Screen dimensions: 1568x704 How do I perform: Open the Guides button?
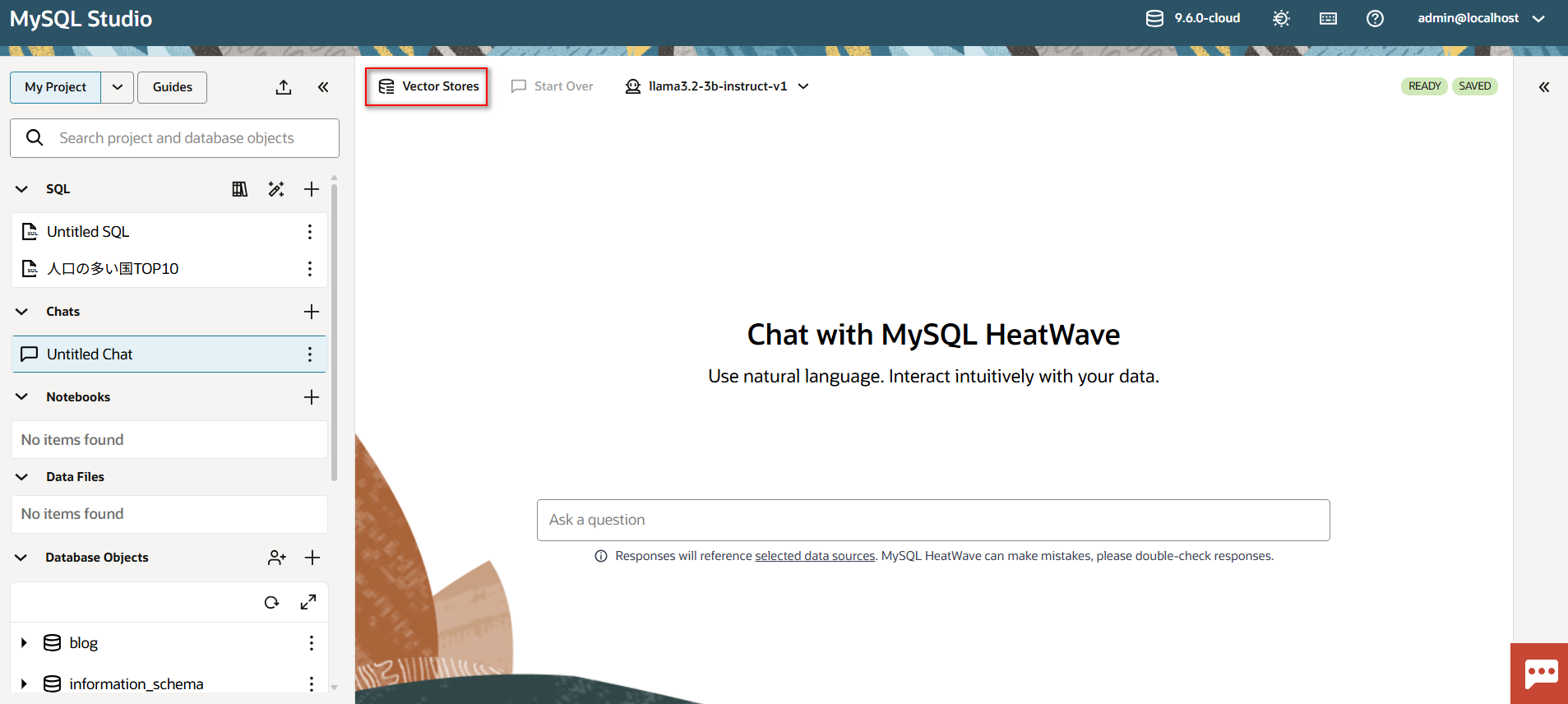[x=172, y=87]
